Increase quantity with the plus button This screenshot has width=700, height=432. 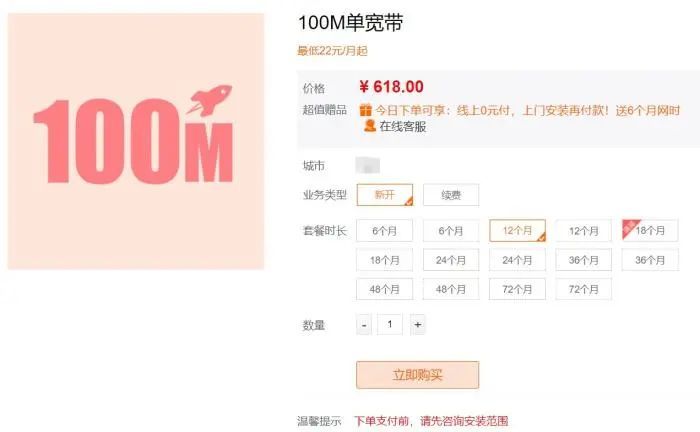pyautogui.click(x=417, y=325)
